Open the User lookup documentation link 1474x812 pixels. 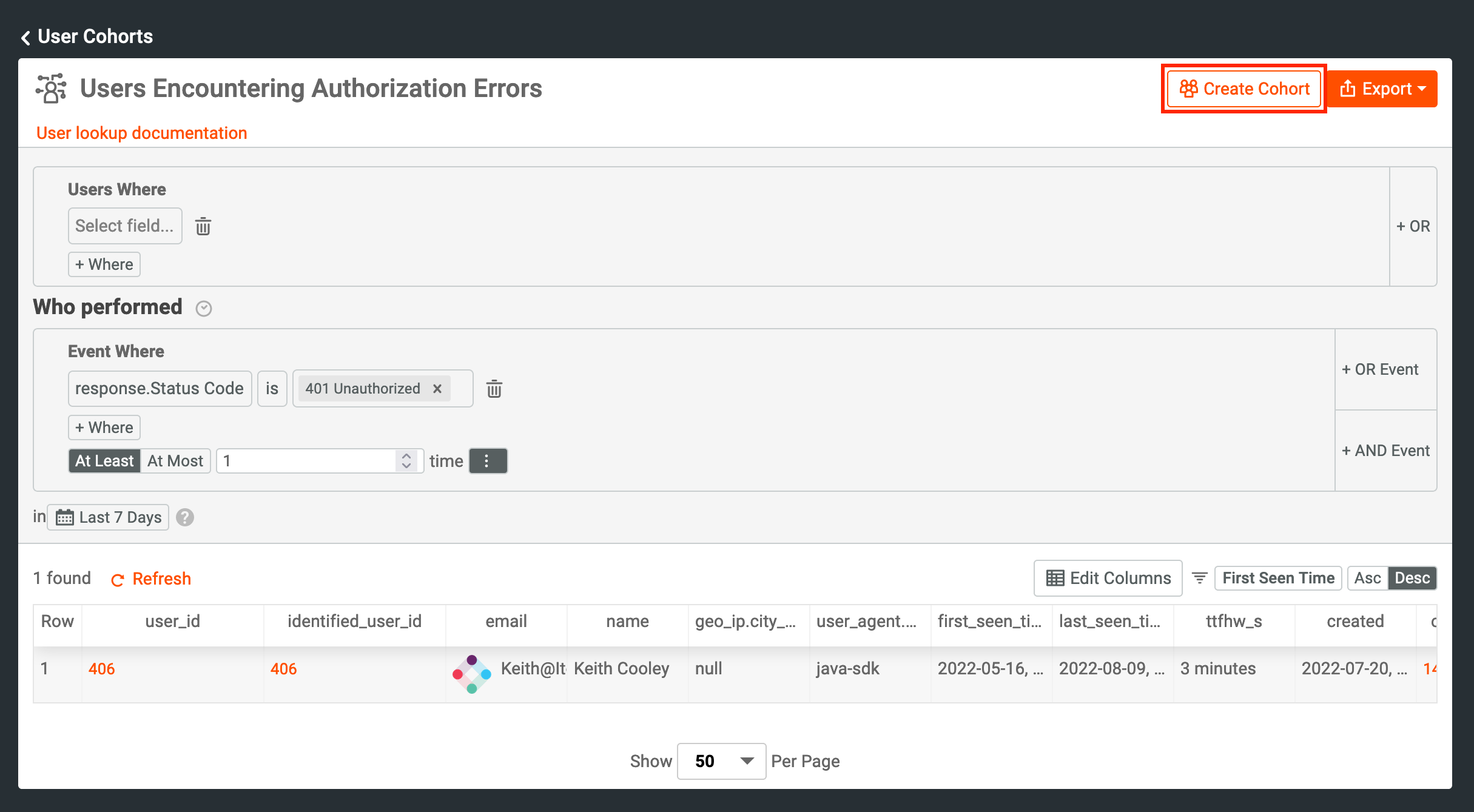coord(141,133)
